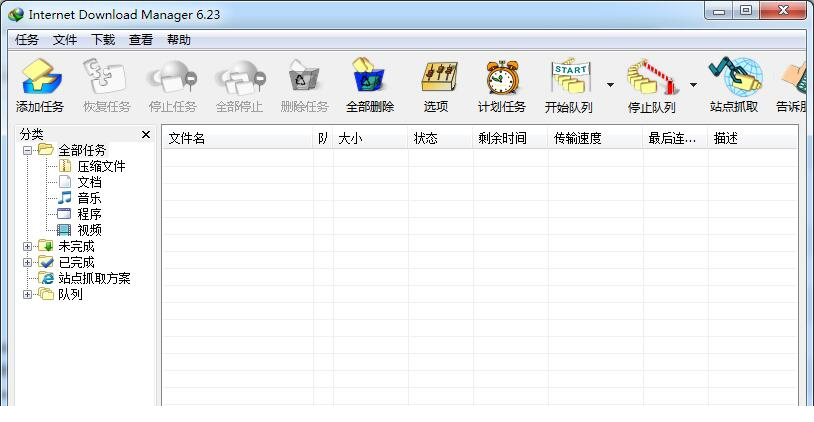Click the 站点抓取方案 IE icon
814x422 pixels.
46,278
